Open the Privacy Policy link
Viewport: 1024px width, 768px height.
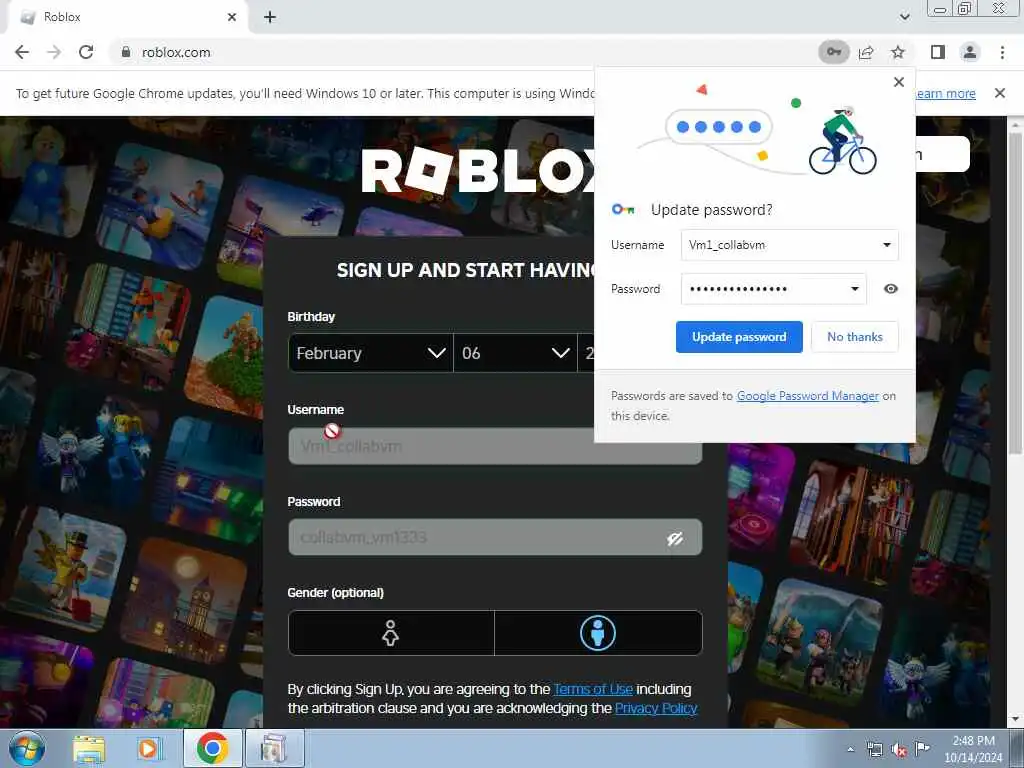pyautogui.click(x=656, y=708)
